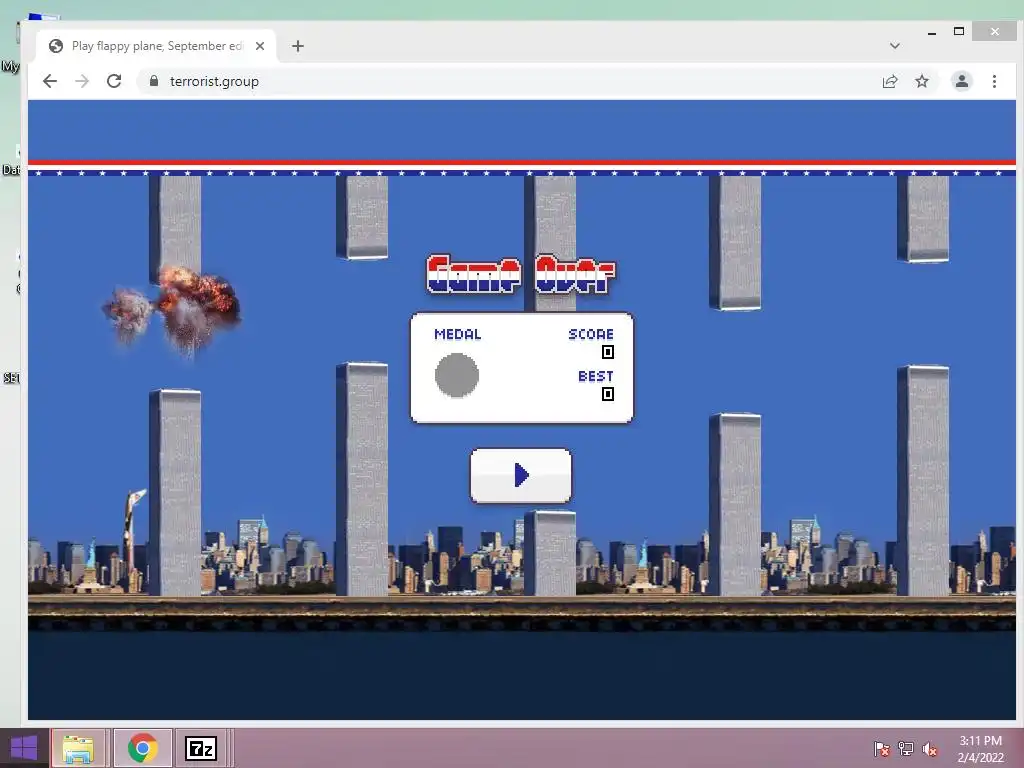The image size is (1024, 768).
Task: Click the gray medal circle
Action: pyautogui.click(x=456, y=375)
